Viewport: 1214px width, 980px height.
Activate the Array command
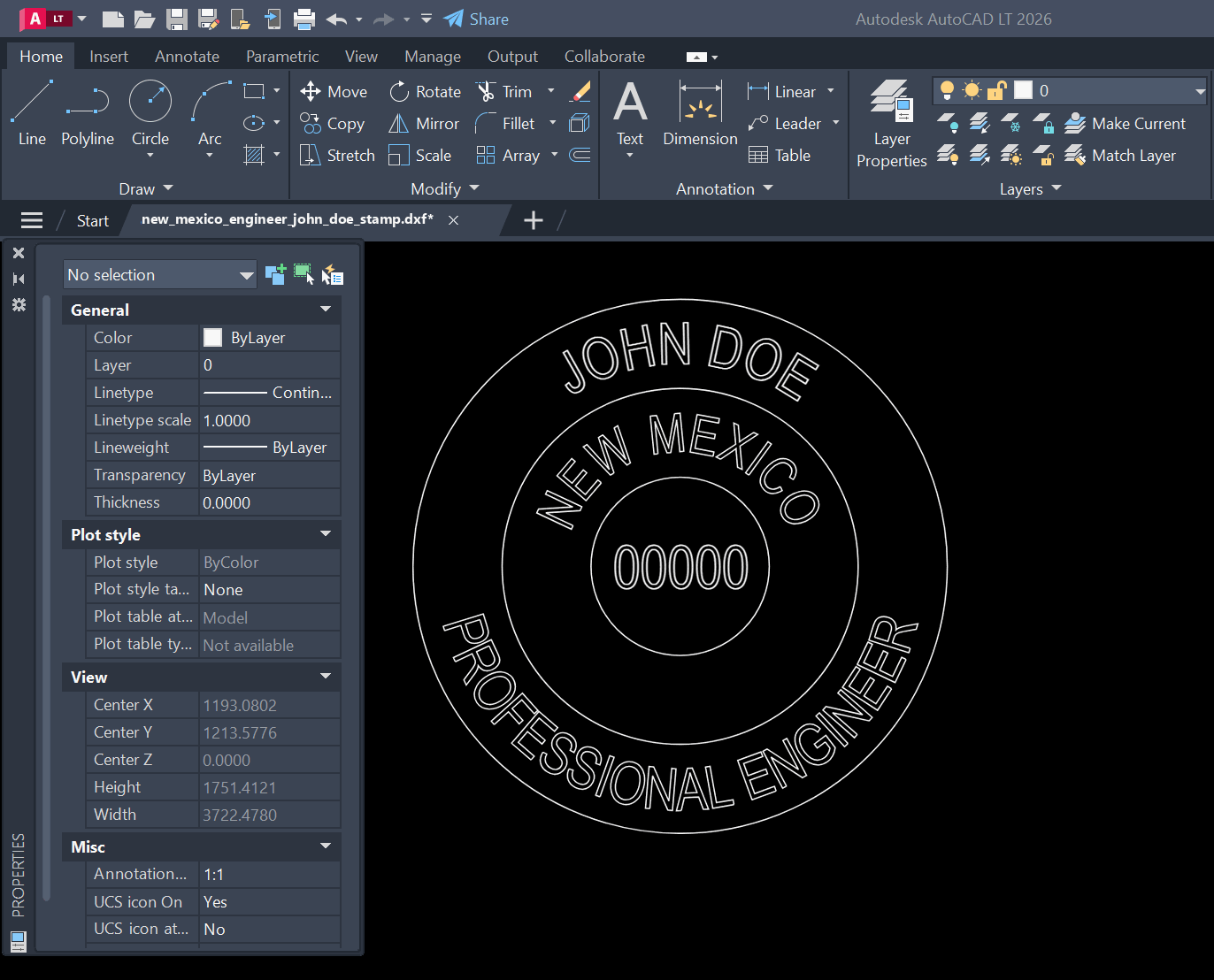click(508, 155)
